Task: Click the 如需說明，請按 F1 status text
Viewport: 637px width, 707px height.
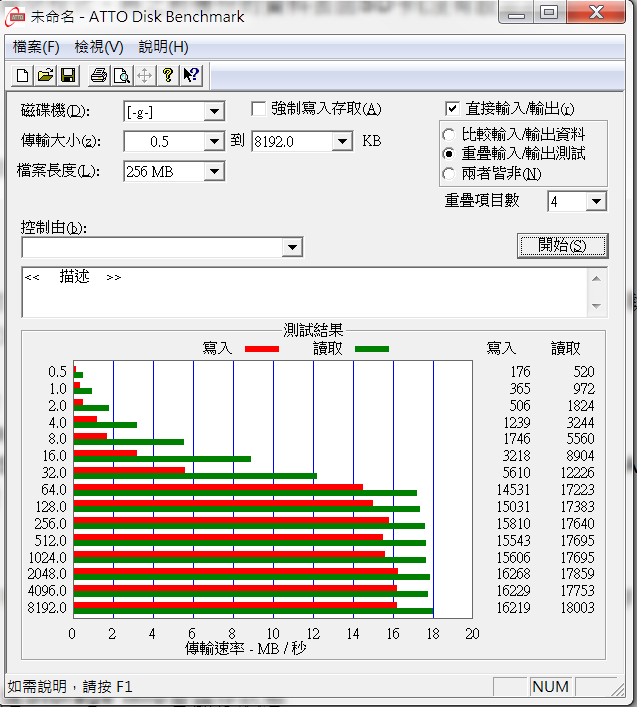Action: point(70,687)
